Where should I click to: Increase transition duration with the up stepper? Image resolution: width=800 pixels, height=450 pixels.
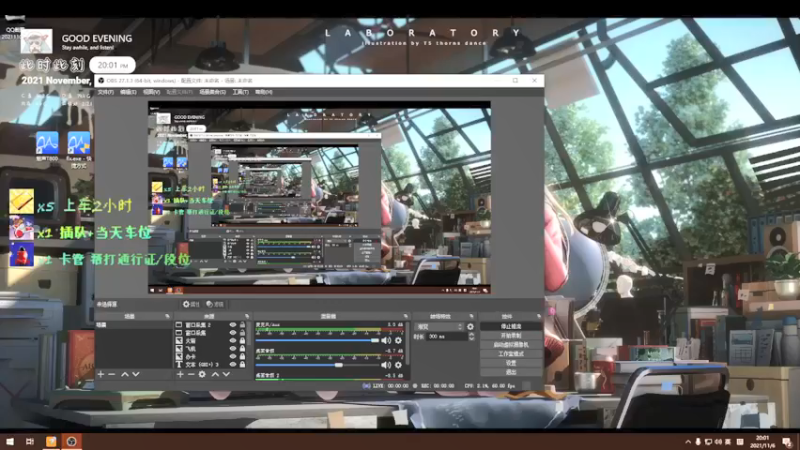(471, 334)
